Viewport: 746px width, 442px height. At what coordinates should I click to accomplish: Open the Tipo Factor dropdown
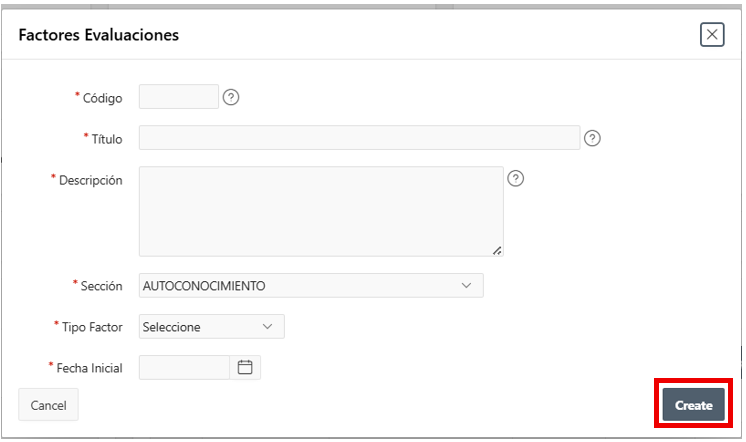coord(211,327)
